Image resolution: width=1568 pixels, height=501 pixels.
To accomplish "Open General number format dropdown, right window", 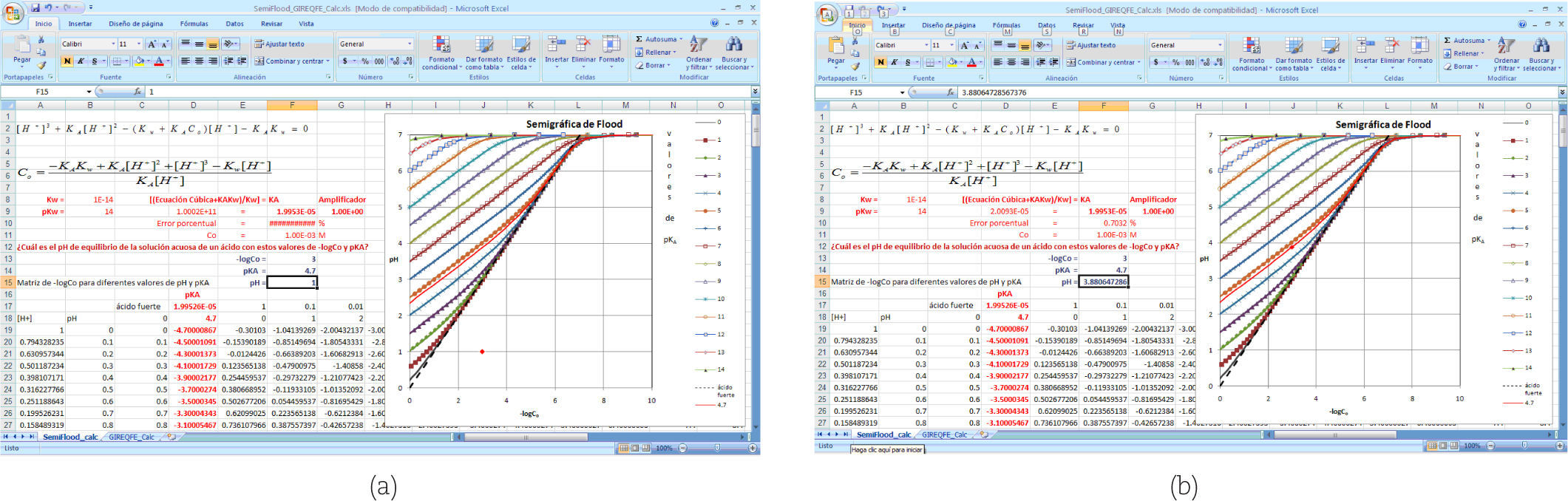I will [1220, 45].
